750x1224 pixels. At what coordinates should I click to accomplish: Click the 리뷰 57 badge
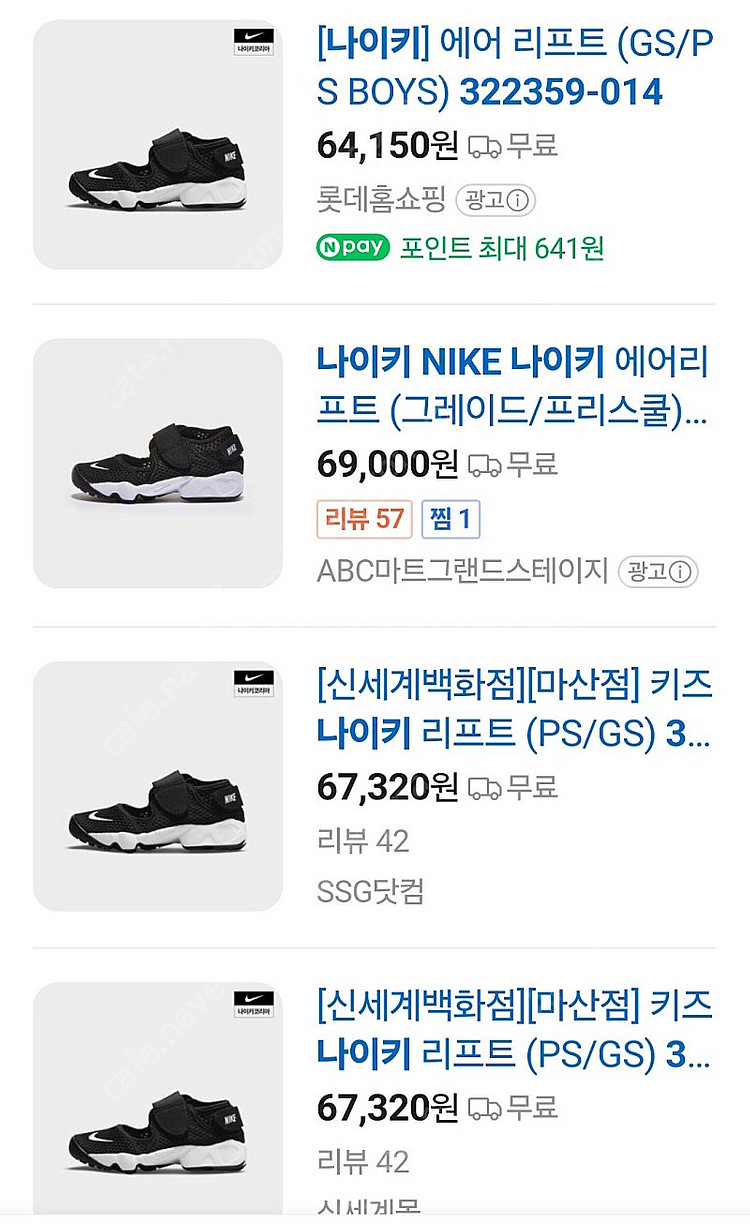(364, 518)
